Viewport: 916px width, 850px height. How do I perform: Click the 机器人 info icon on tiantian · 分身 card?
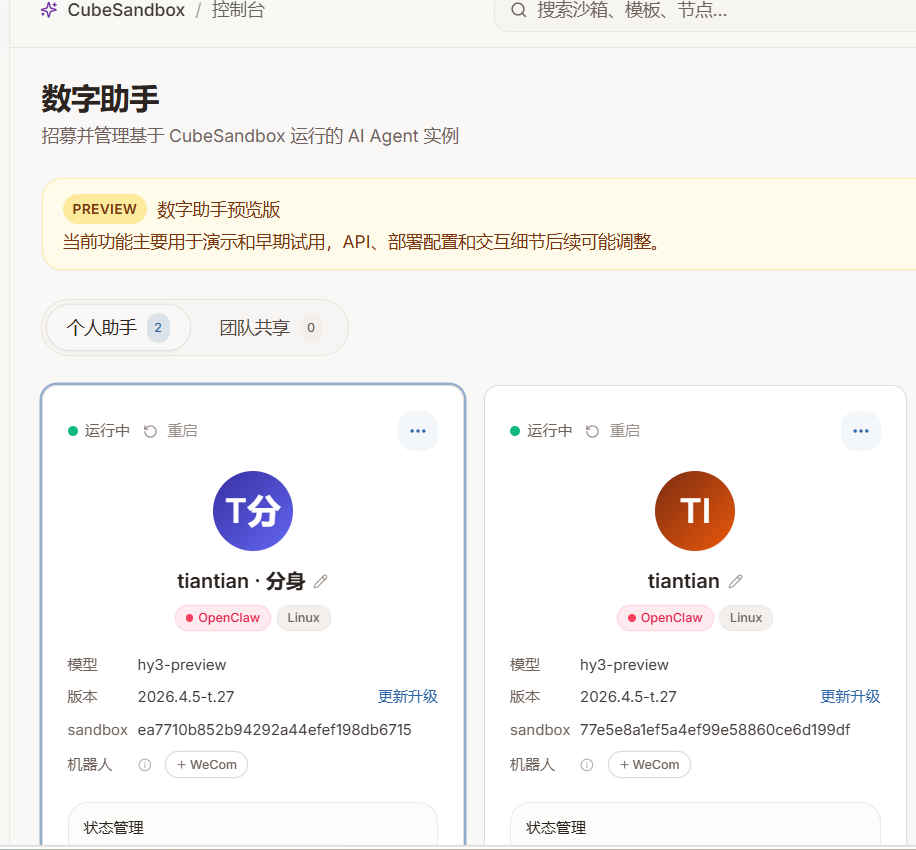[145, 765]
